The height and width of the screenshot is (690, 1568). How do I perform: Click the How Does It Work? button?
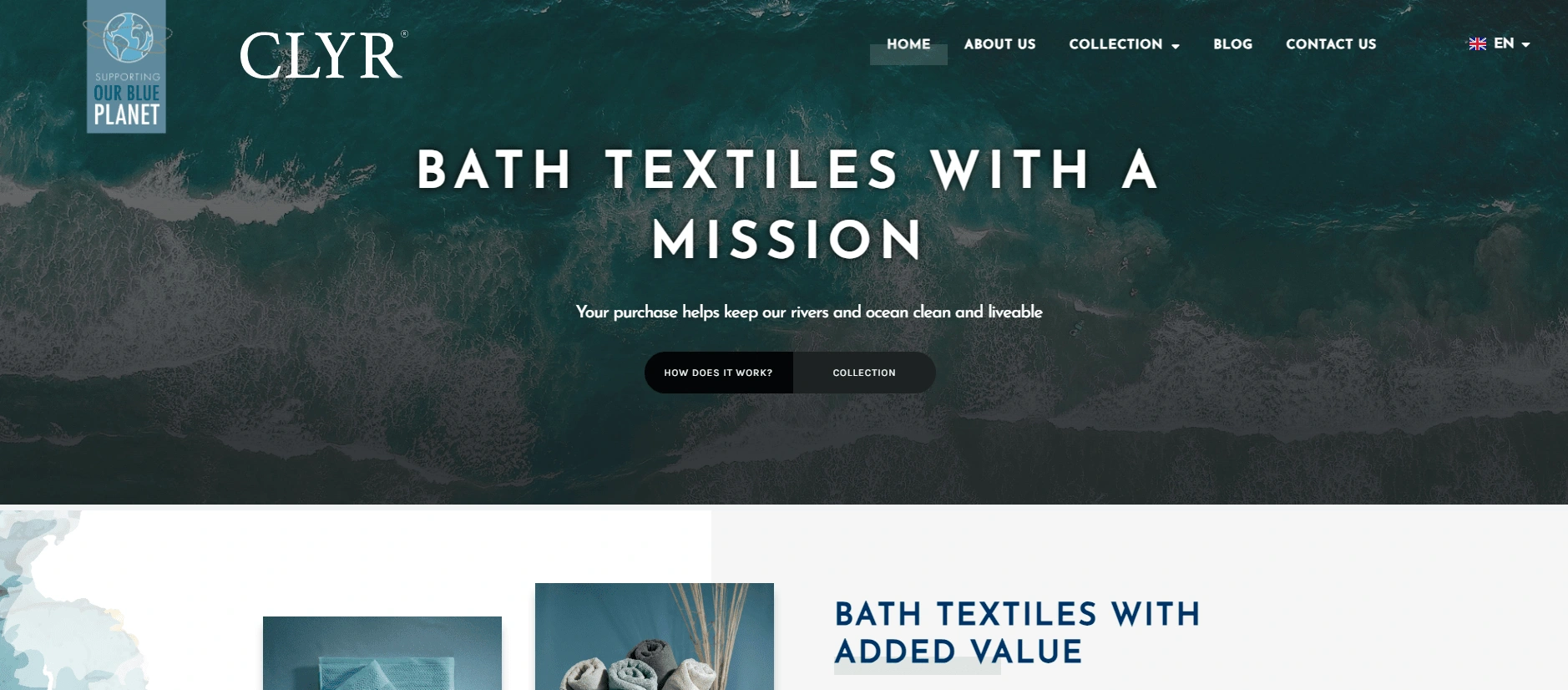point(718,373)
